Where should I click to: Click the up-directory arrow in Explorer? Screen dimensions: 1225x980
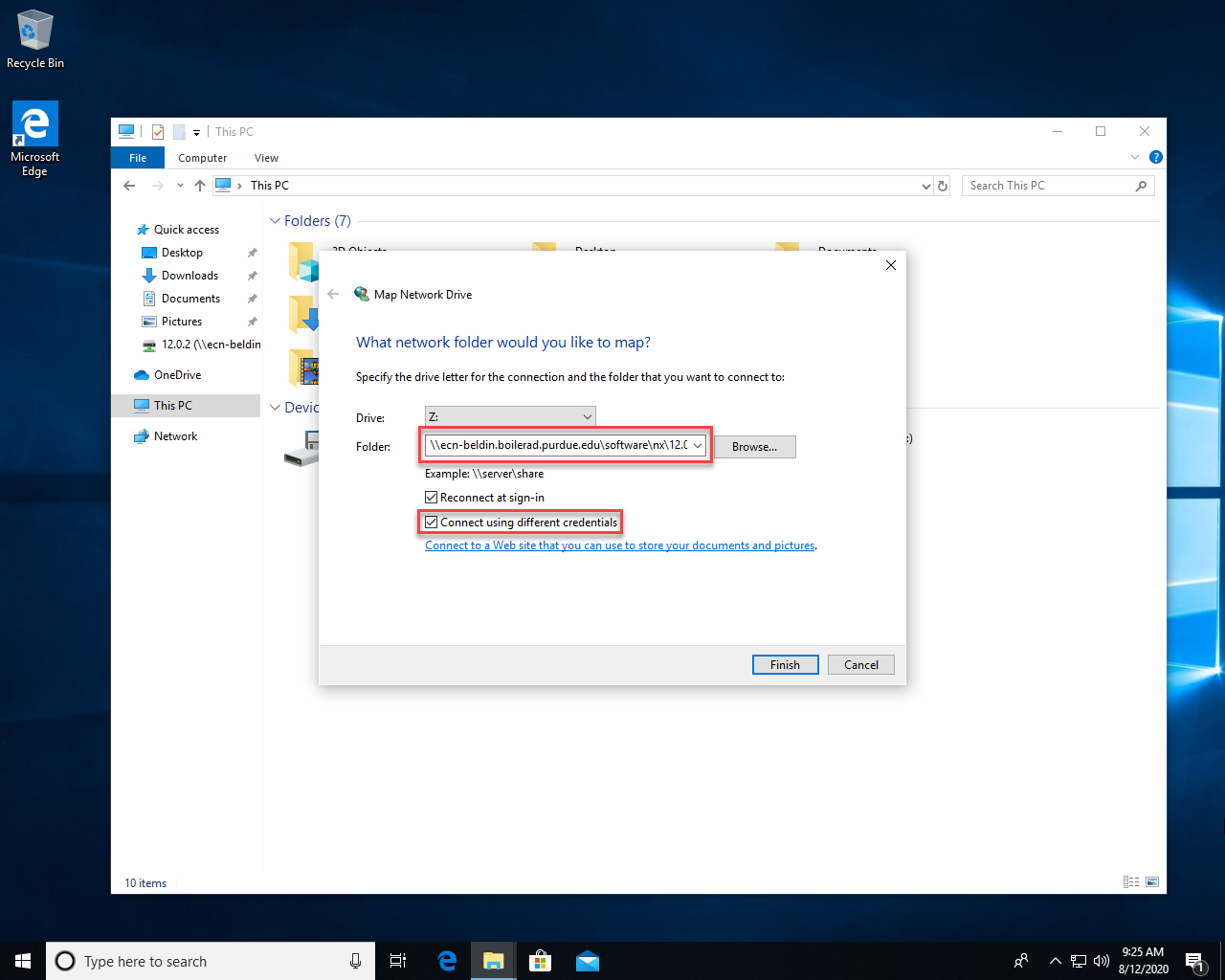(199, 186)
